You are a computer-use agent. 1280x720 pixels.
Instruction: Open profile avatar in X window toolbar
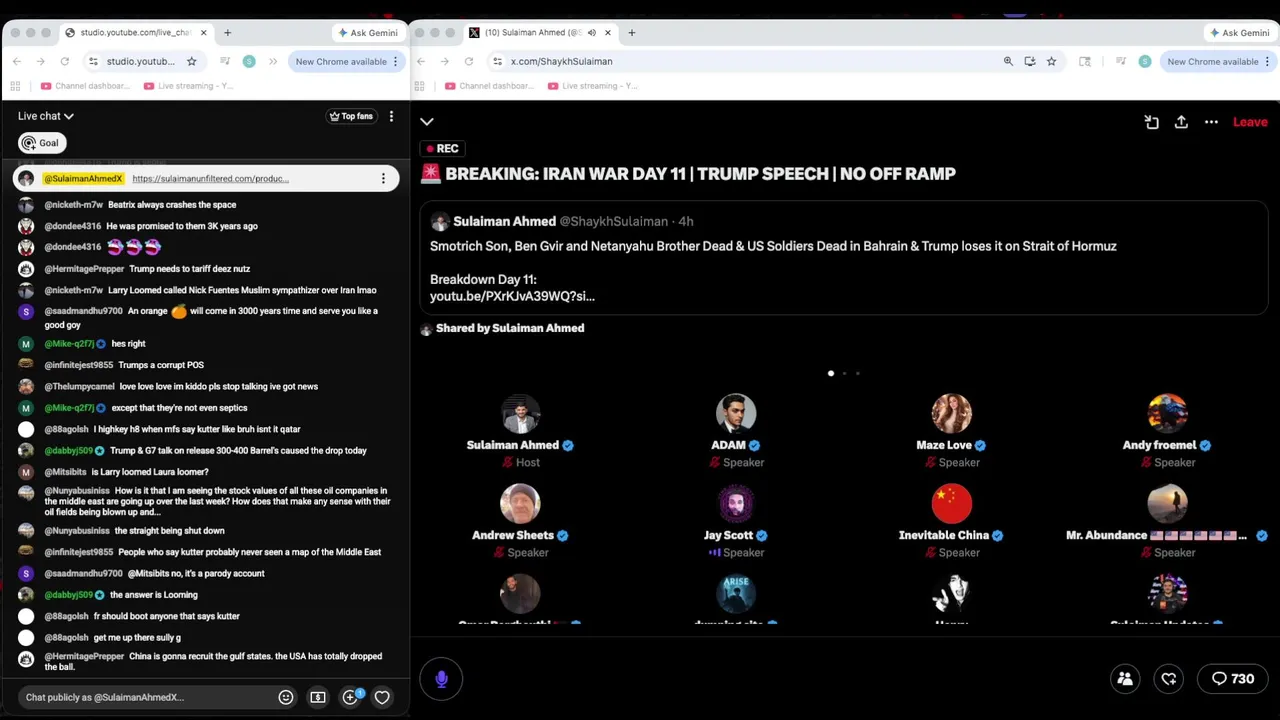[x=1145, y=61]
